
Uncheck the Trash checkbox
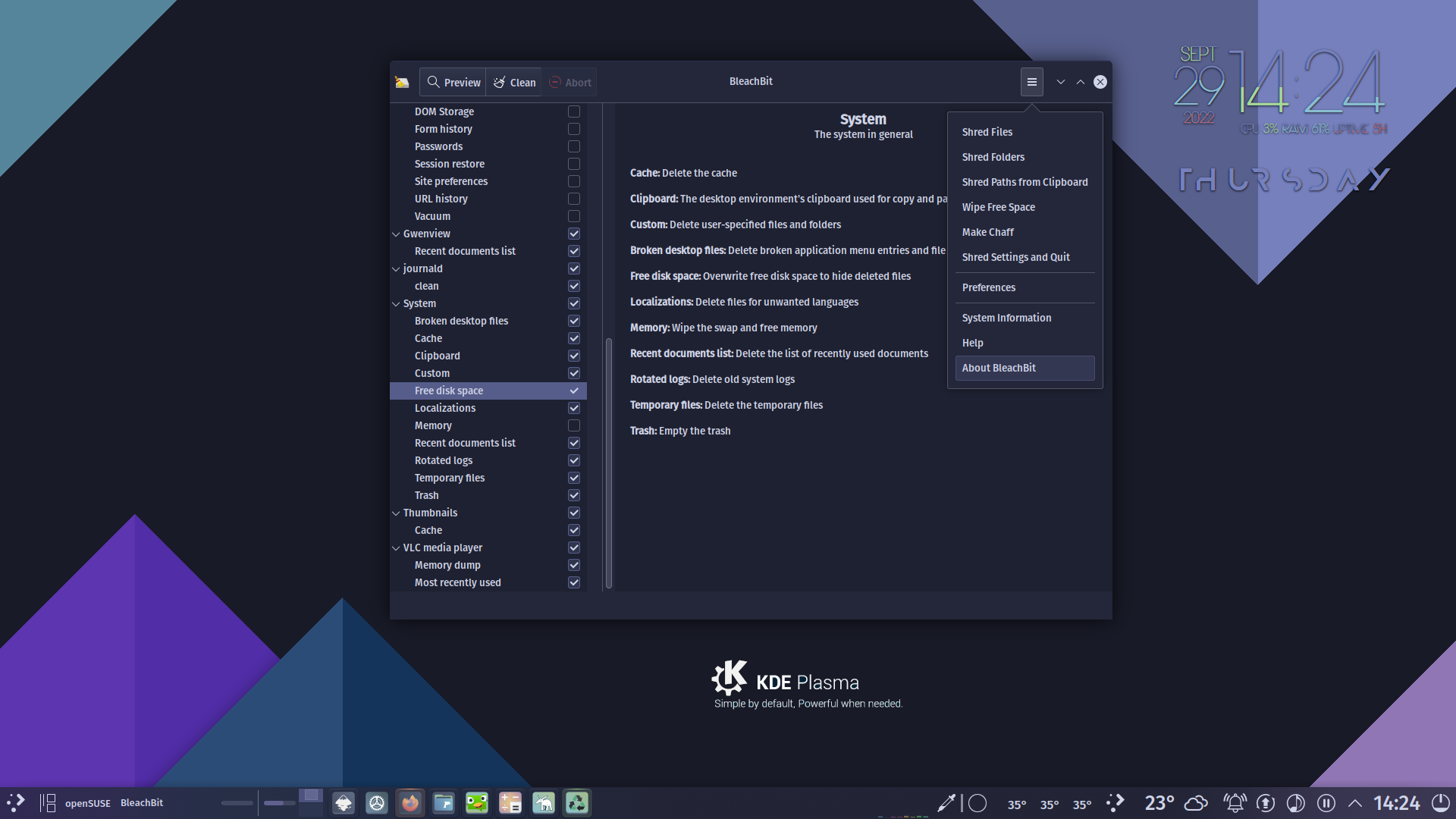574,495
